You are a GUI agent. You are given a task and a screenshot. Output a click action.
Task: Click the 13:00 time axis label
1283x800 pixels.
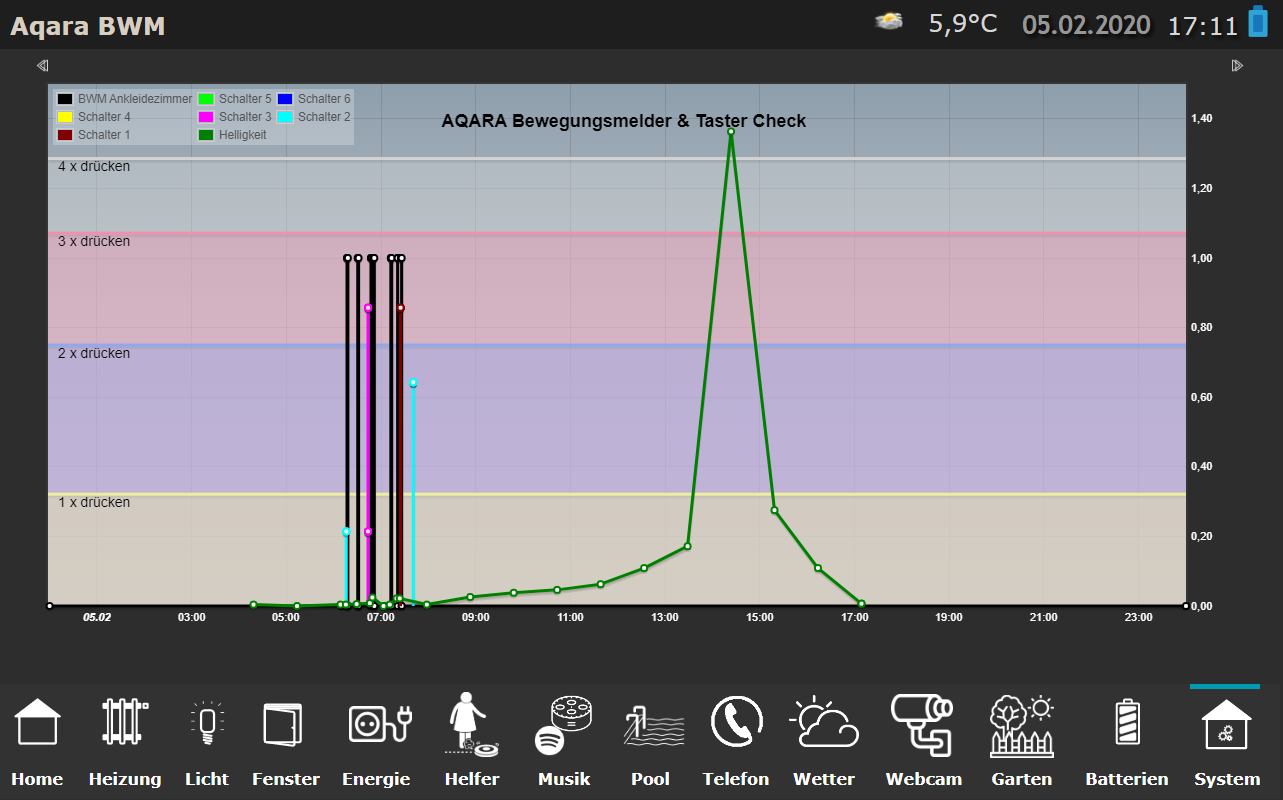coord(665,618)
